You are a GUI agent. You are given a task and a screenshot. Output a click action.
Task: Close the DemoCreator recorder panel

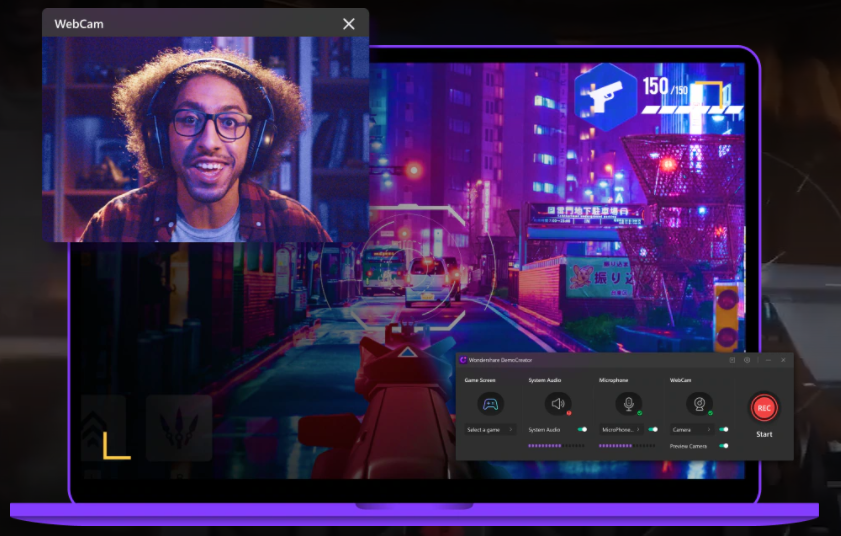click(x=783, y=360)
